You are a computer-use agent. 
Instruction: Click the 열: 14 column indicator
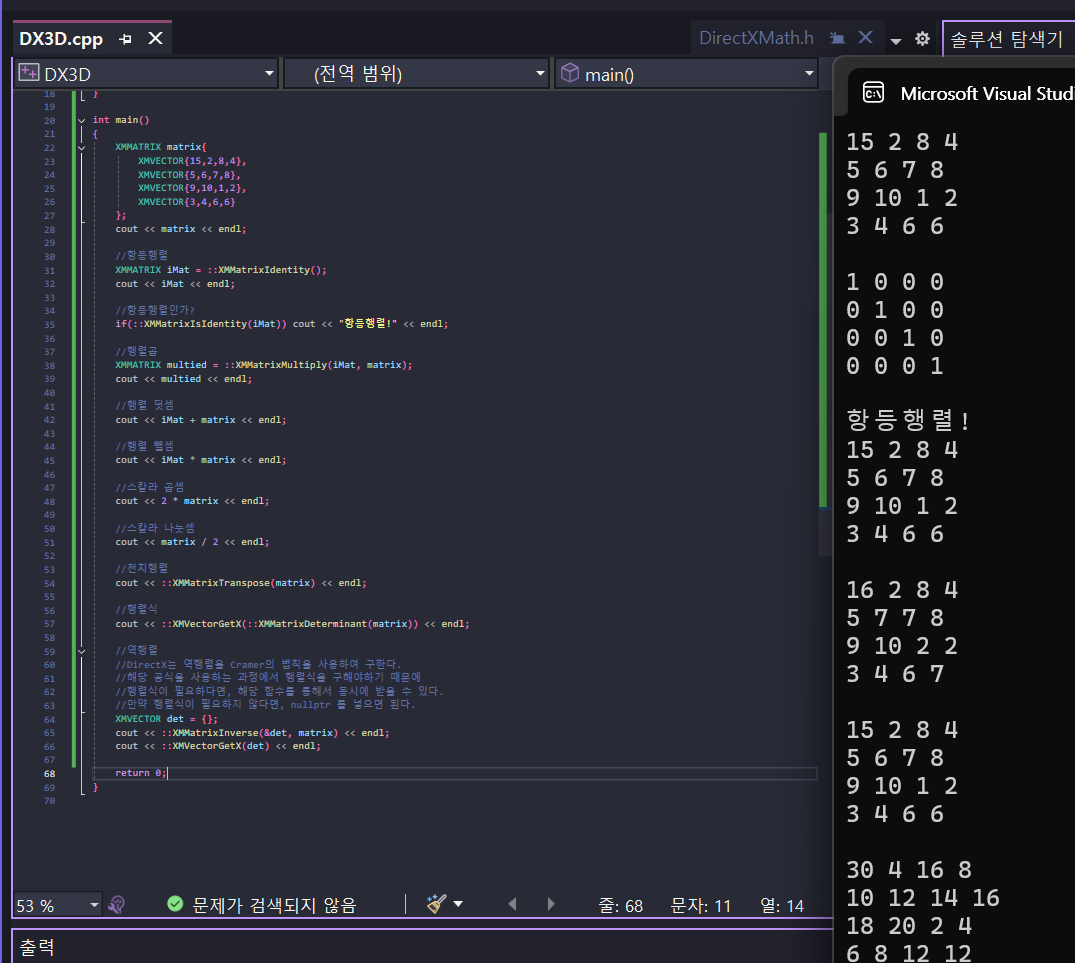point(782,906)
